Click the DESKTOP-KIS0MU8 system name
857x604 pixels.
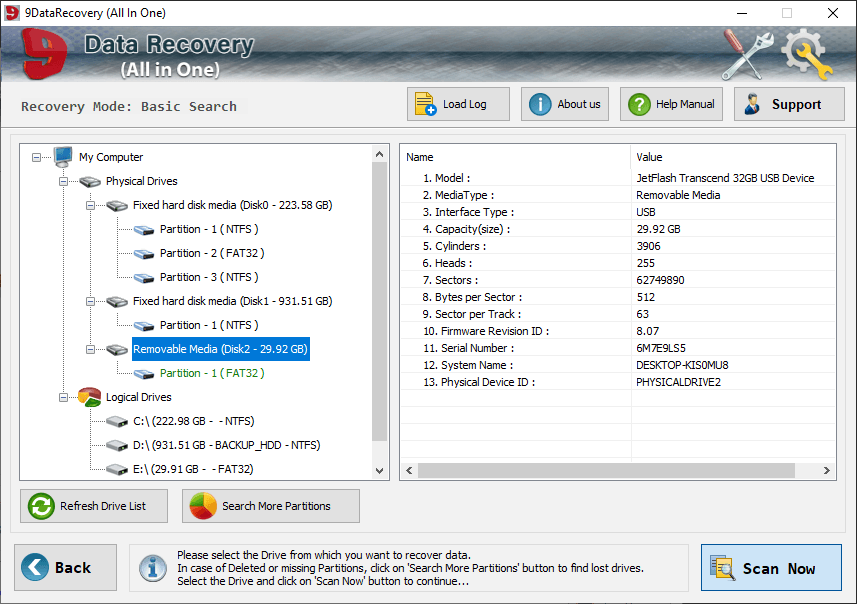coord(682,365)
